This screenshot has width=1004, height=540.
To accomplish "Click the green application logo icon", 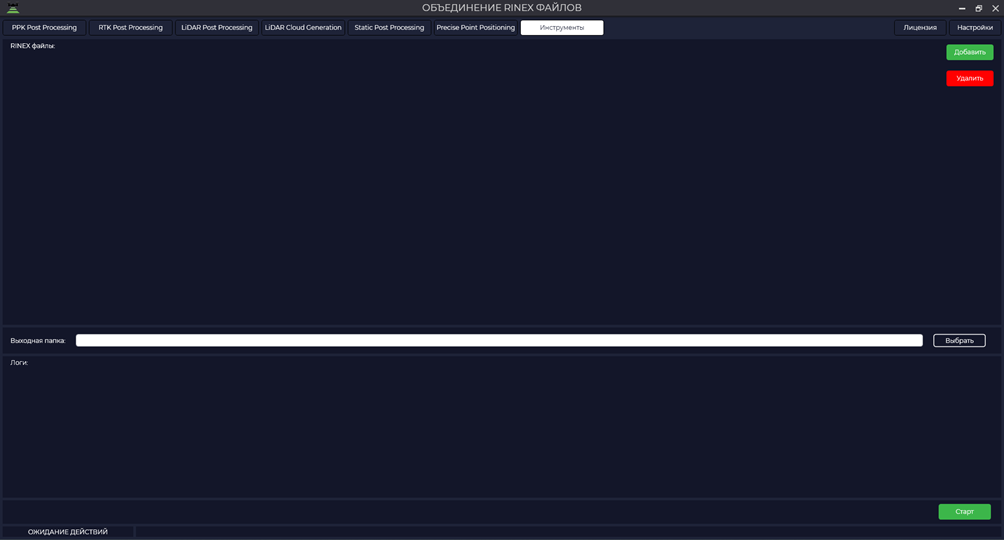I will click(13, 8).
